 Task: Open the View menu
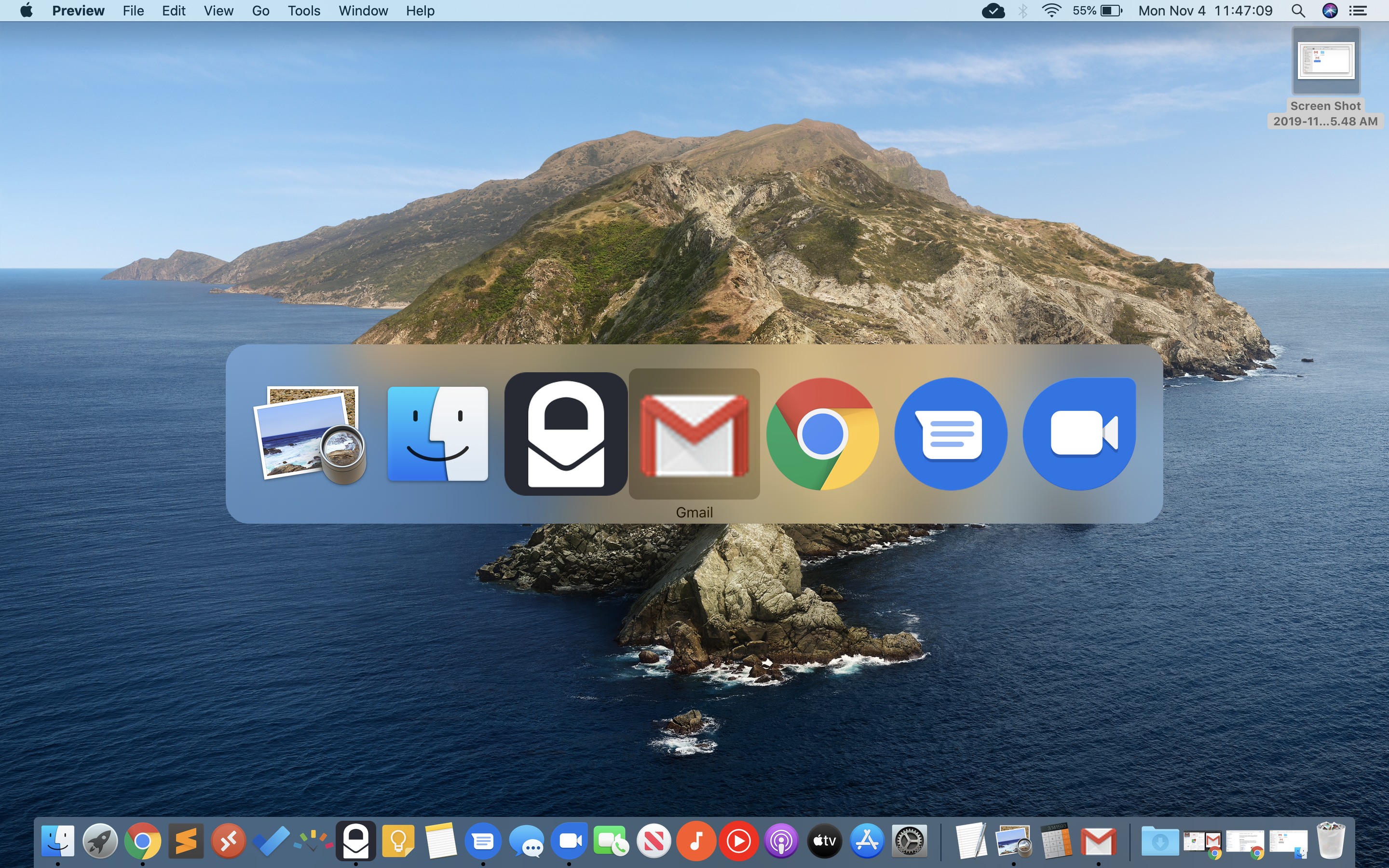click(218, 10)
